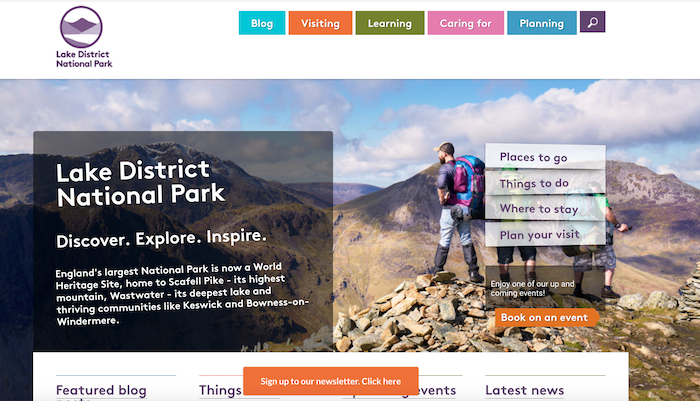Open the search magnifier icon
700x401 pixels.
click(593, 22)
